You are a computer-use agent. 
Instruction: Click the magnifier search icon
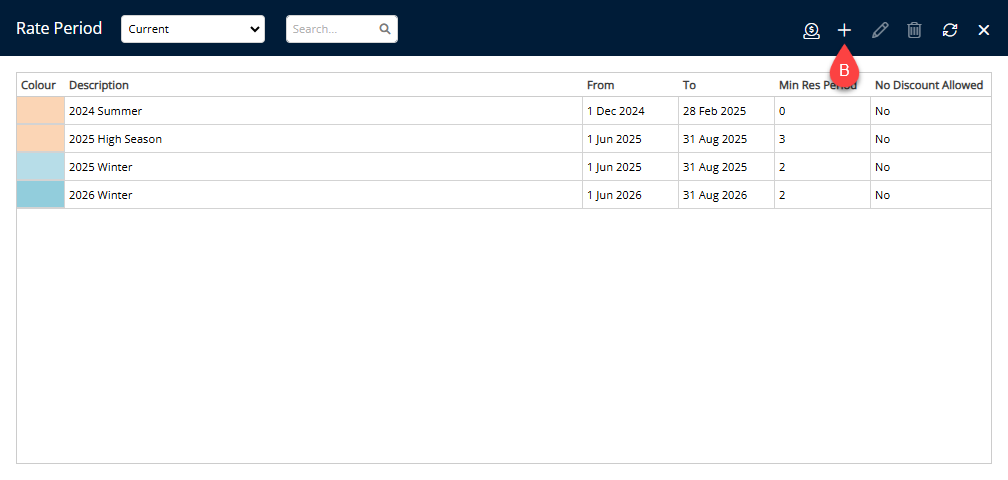(x=384, y=29)
